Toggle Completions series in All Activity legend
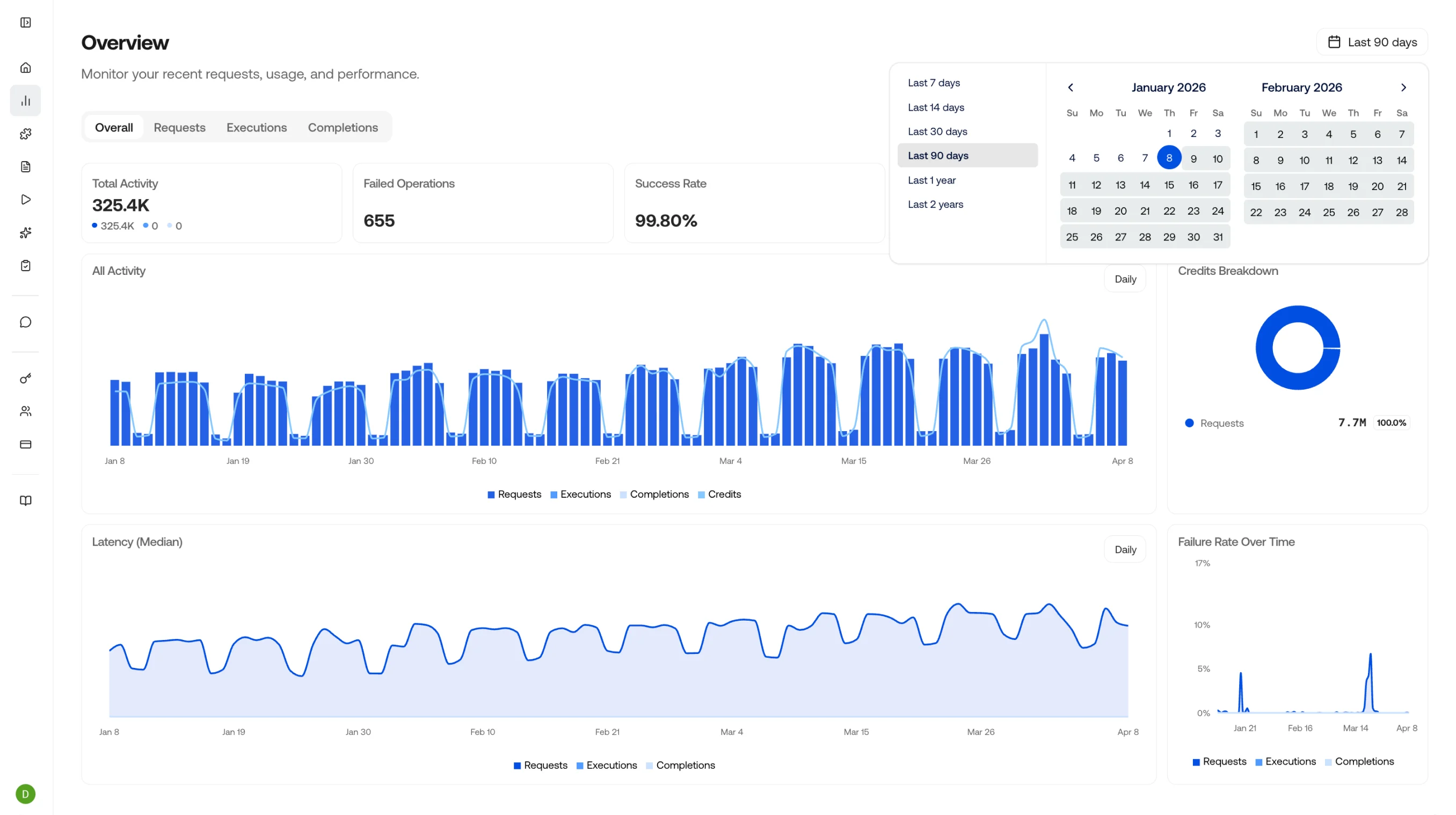This screenshot has height=815, width=1456. (x=654, y=494)
